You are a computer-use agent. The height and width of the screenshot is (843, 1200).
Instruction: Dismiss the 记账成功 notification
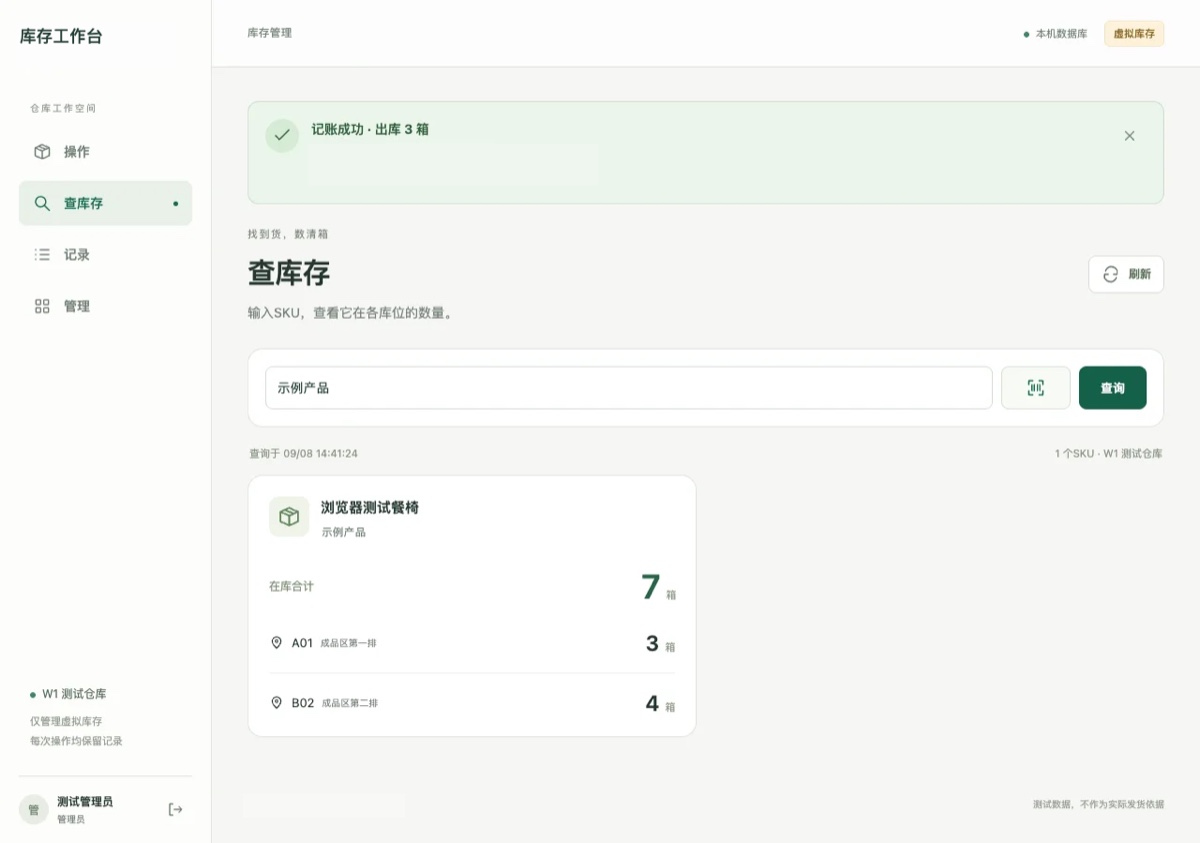click(x=1129, y=136)
